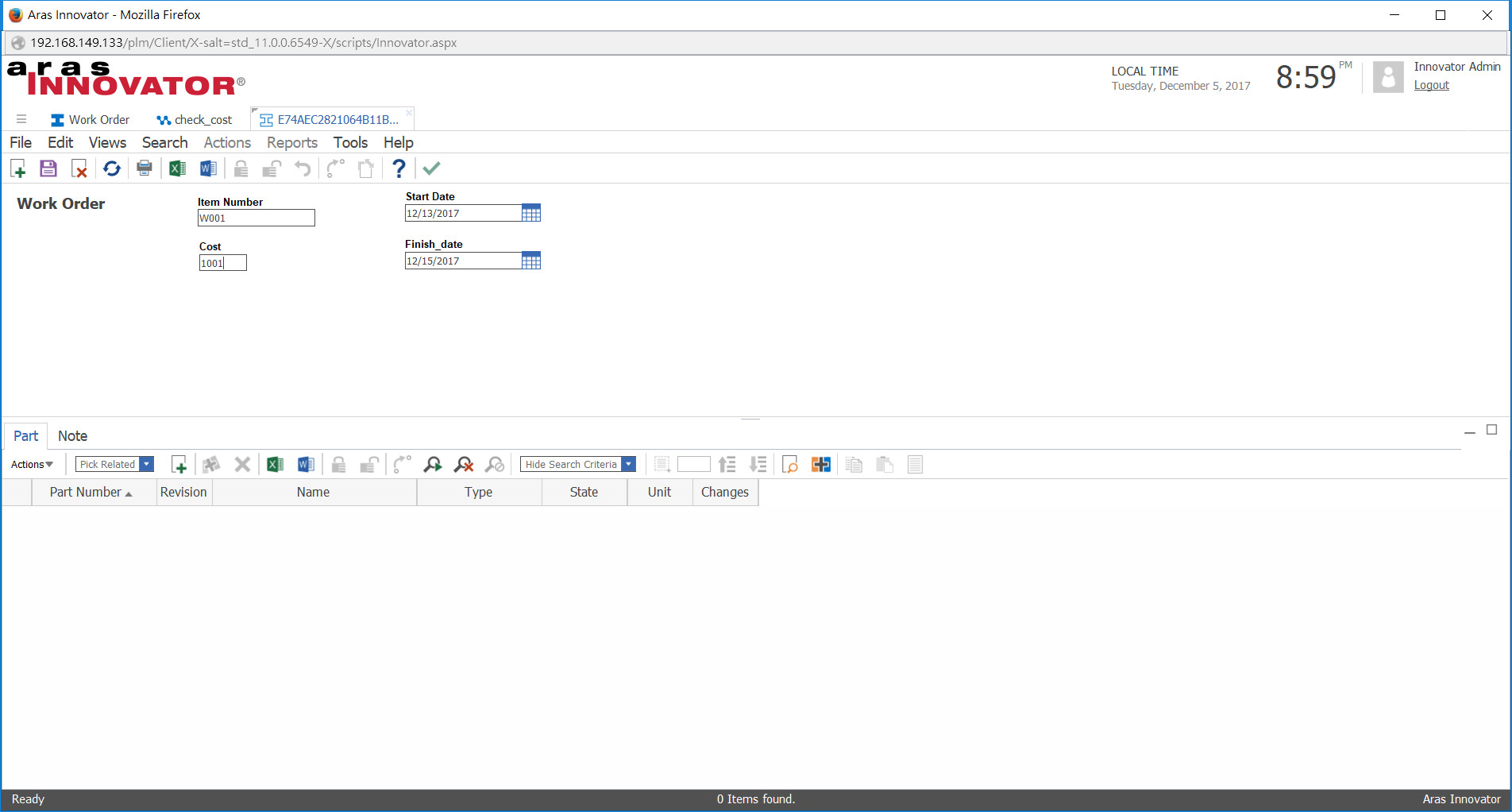Click the Copy icon in Part toolbar
The width and height of the screenshot is (1512, 812).
854,465
